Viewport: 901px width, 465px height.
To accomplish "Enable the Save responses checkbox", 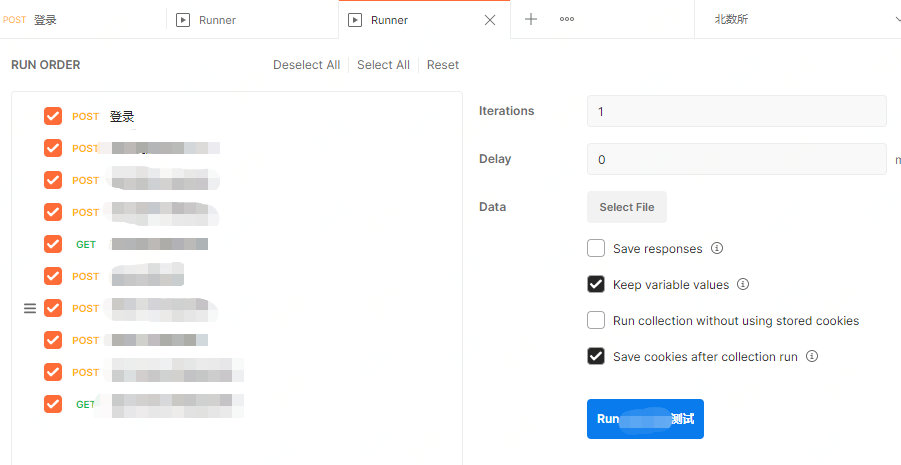I will click(x=596, y=248).
